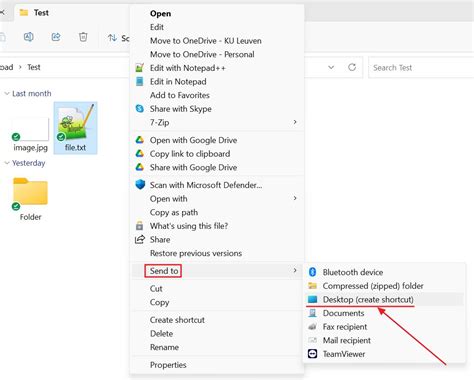Click the Refresh icon beside address bar

(x=352, y=67)
